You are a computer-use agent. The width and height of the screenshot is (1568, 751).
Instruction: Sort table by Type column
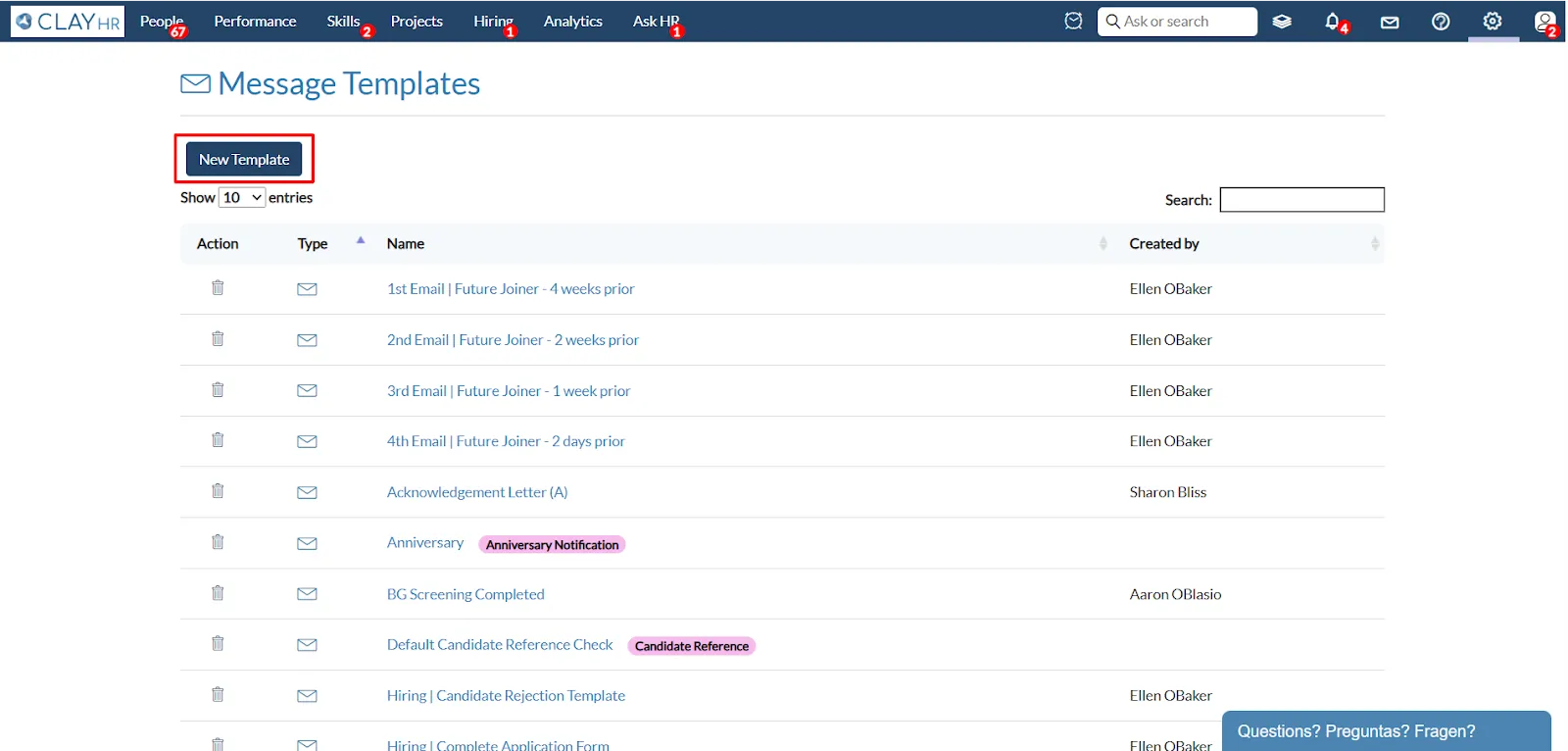click(x=331, y=243)
